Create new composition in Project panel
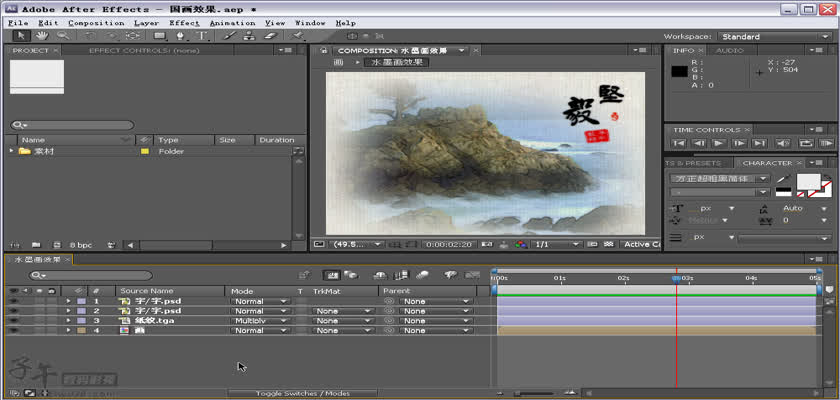Image resolution: width=840 pixels, height=400 pixels. click(x=57, y=245)
